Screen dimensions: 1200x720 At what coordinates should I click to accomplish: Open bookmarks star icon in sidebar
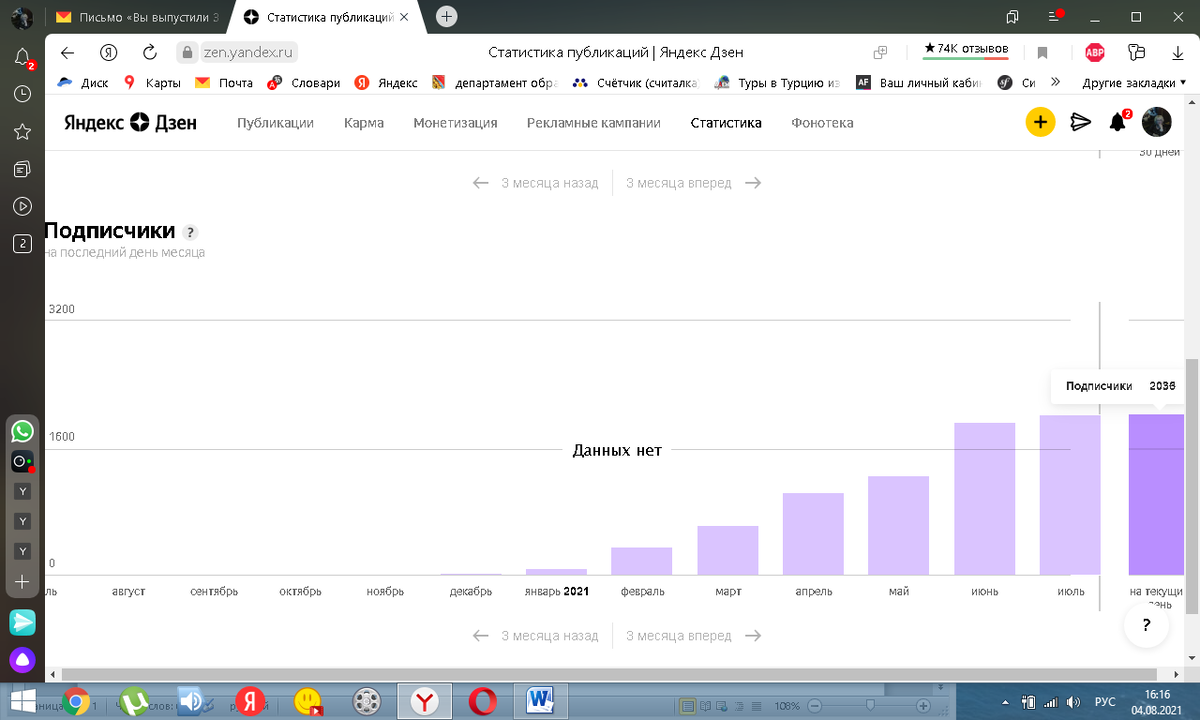pyautogui.click(x=22, y=131)
